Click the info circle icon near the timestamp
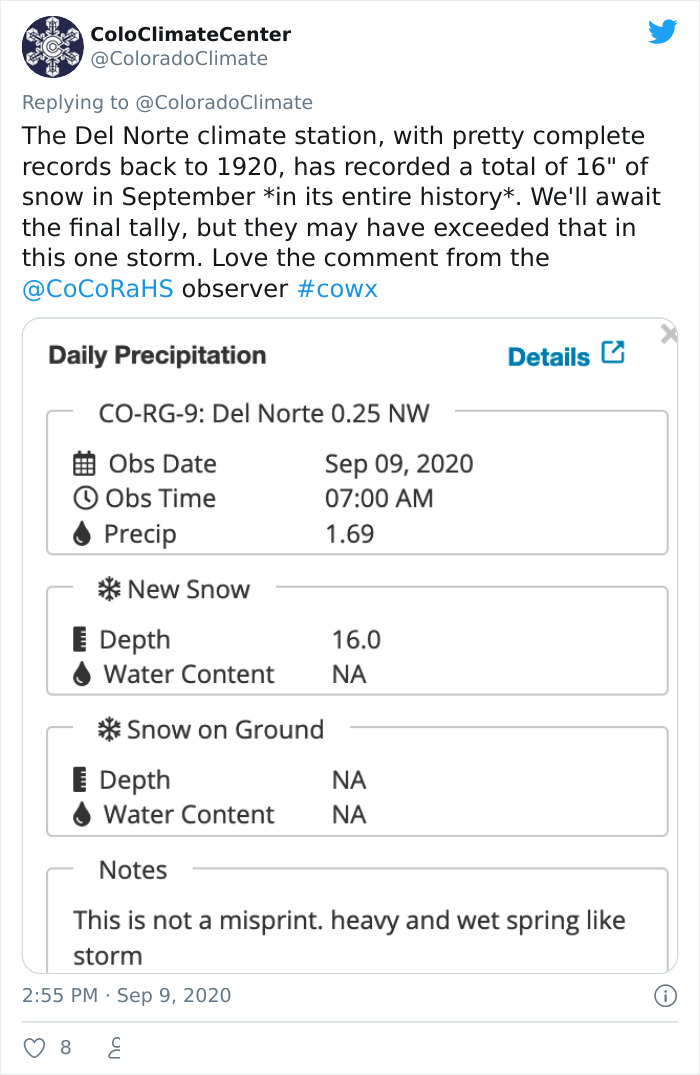The width and height of the screenshot is (700, 1075). pos(668,995)
